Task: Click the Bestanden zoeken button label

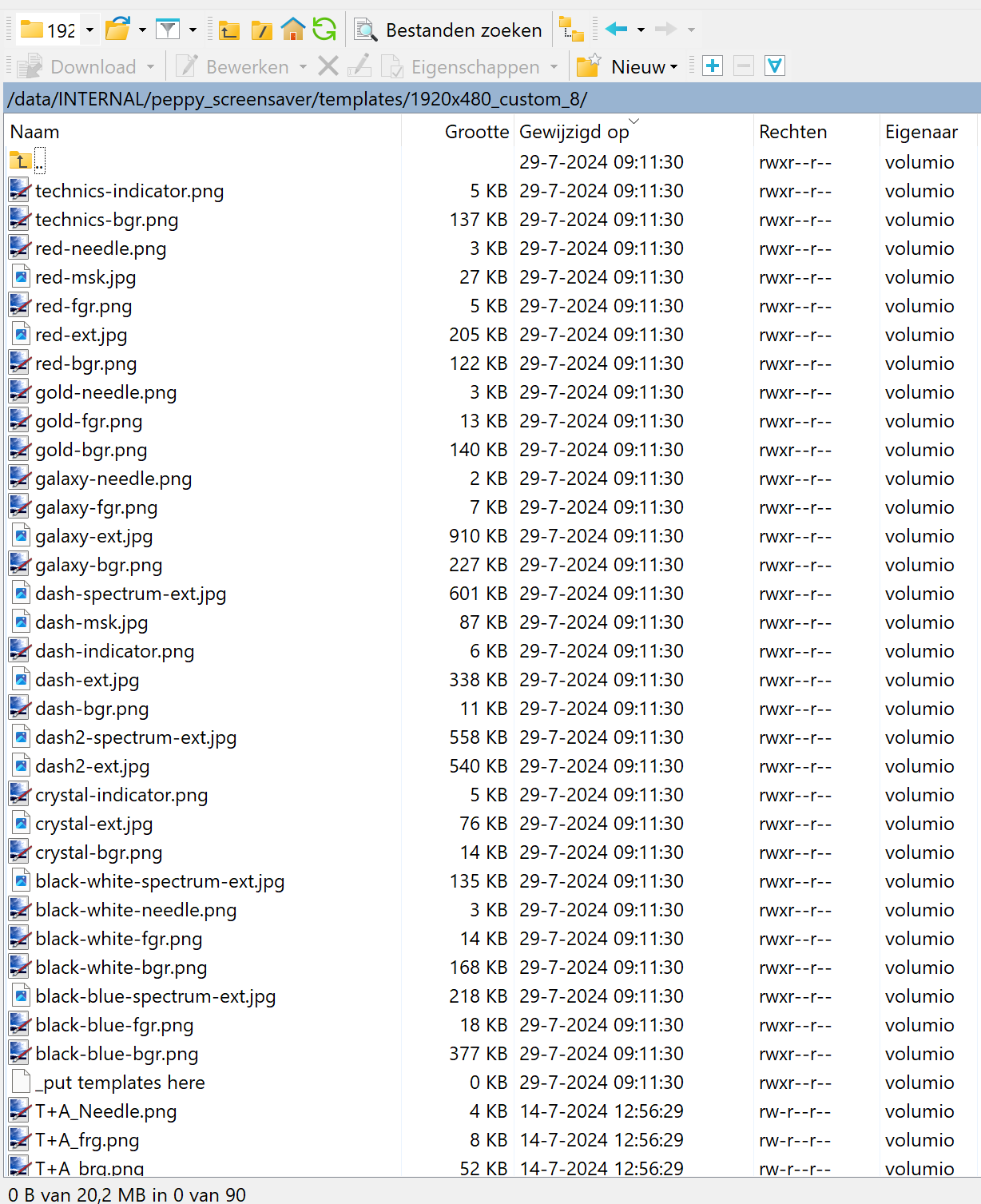Action: [x=463, y=30]
